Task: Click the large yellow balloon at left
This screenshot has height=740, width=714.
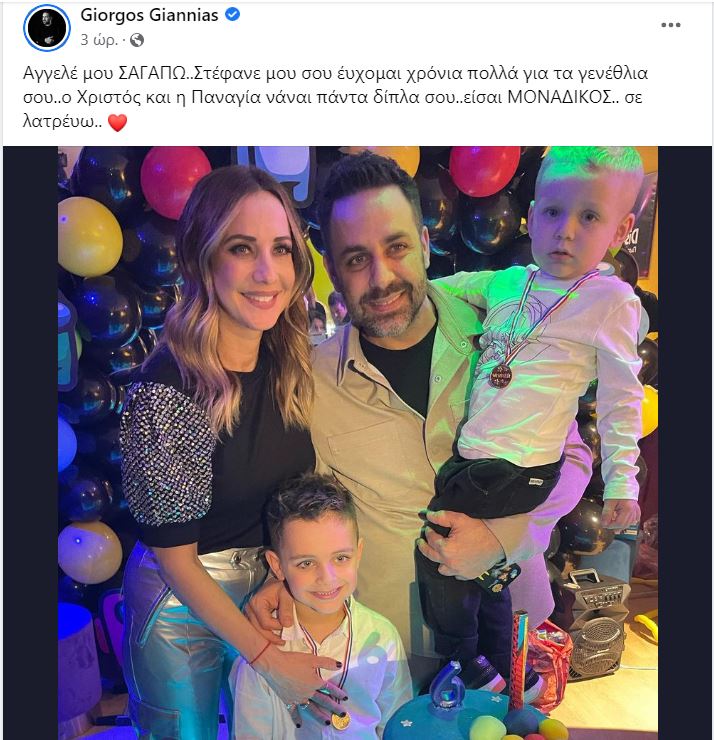Action: pos(89,236)
